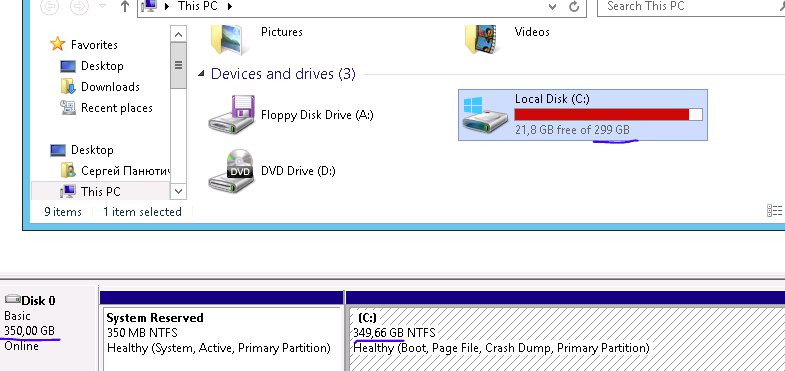Click the Healthy (Boot, Page File, Crash Dump) text
This screenshot has width=785, height=371.
click(x=501, y=348)
